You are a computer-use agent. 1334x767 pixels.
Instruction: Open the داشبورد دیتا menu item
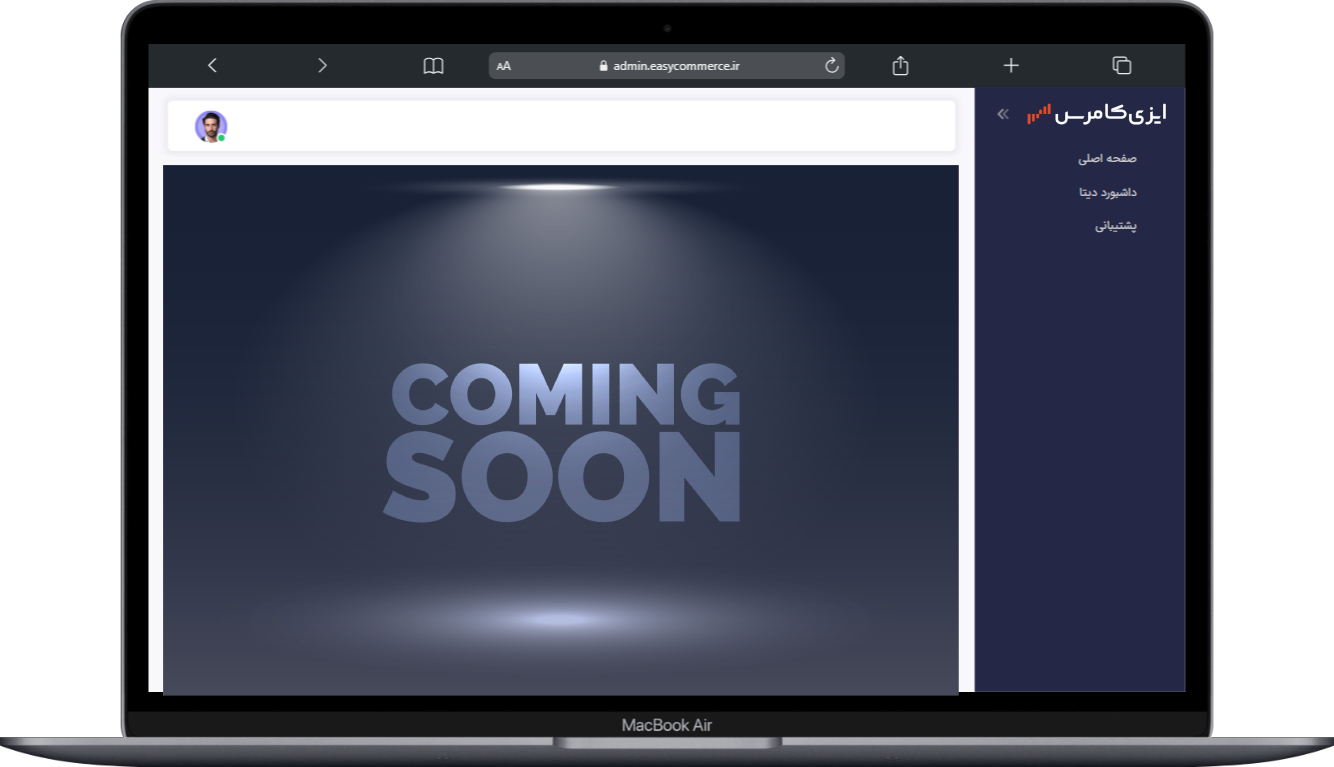1107,192
